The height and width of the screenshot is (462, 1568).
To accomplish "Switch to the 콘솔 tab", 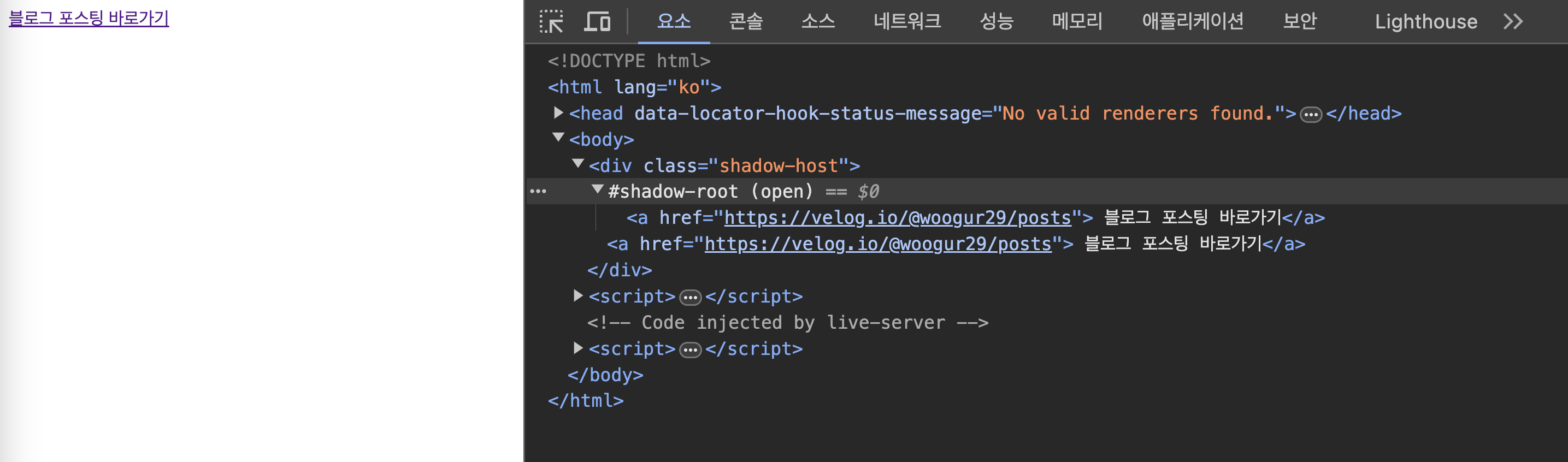I will click(x=746, y=21).
